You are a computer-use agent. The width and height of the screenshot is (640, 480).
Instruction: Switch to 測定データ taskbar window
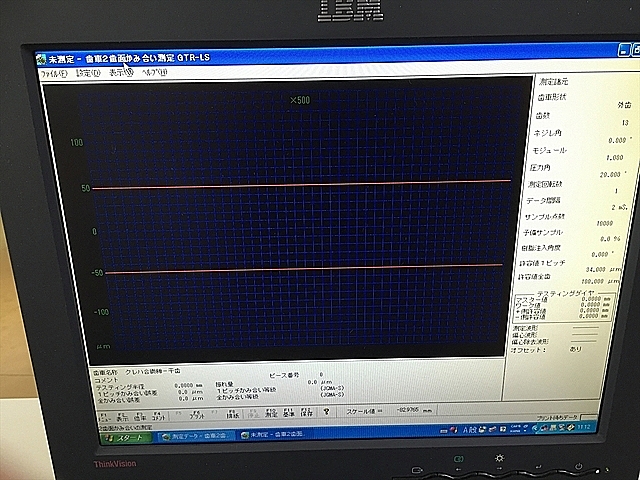pos(195,436)
